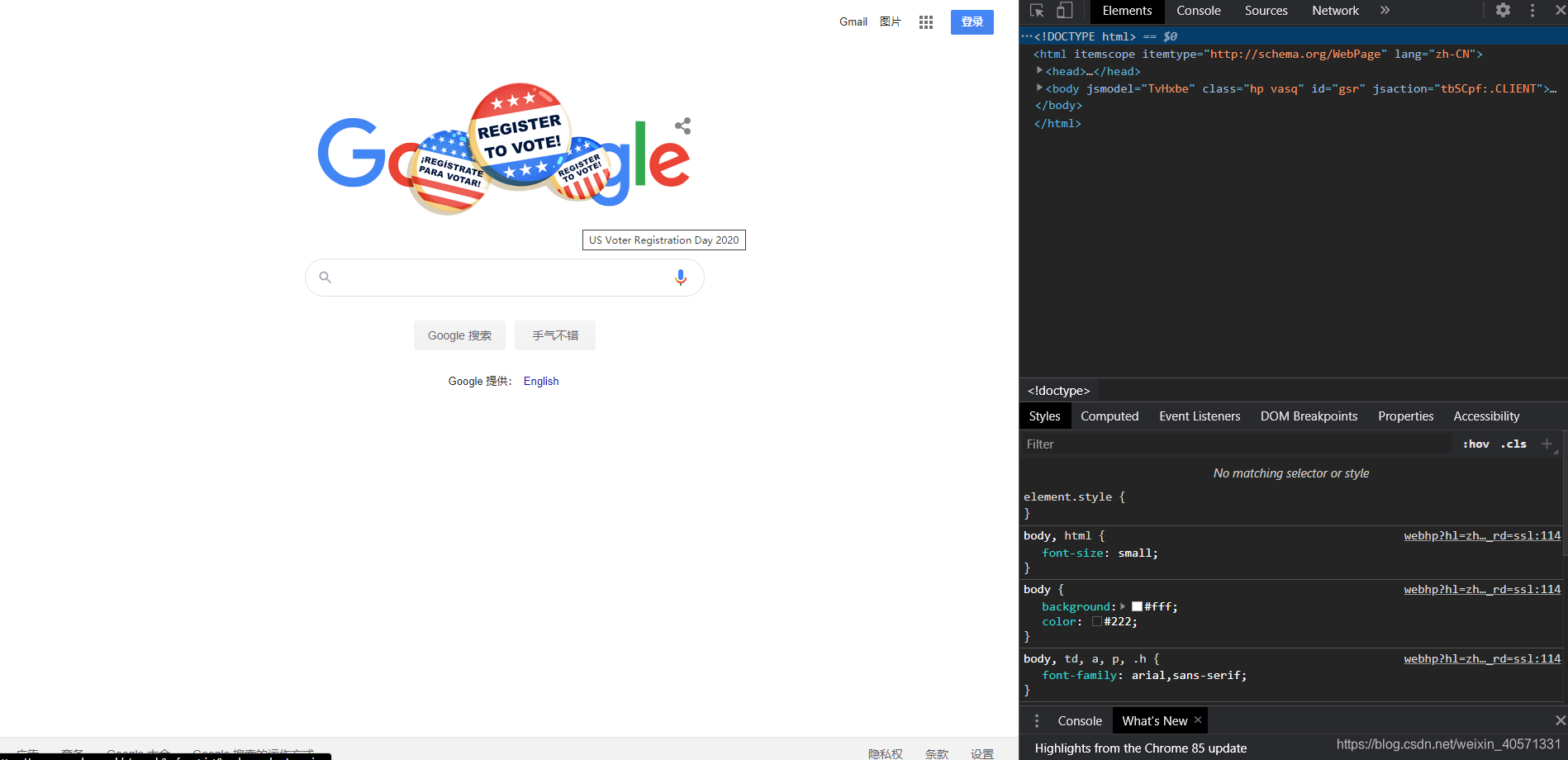1568x760 pixels.
Task: Open DevTools settings gear
Action: tap(1504, 10)
